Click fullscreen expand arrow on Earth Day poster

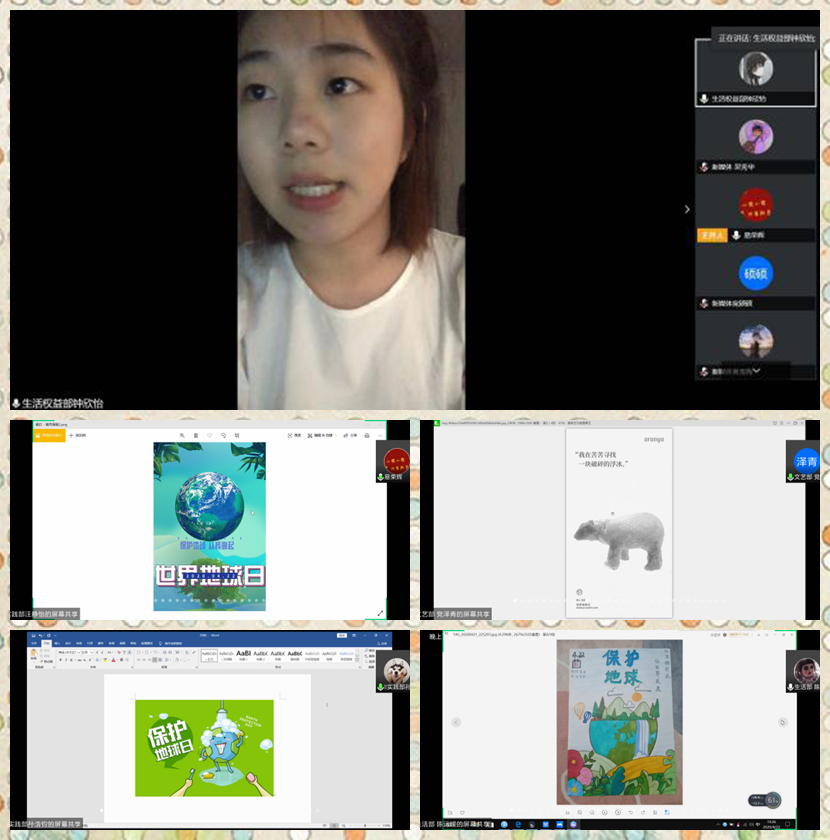pos(380,613)
